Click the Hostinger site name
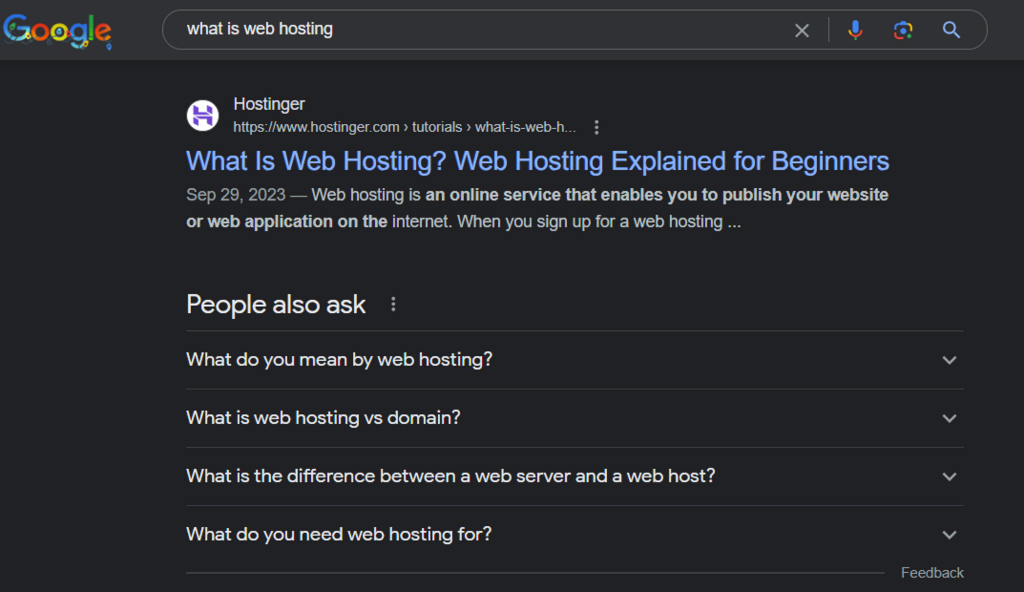 point(269,104)
